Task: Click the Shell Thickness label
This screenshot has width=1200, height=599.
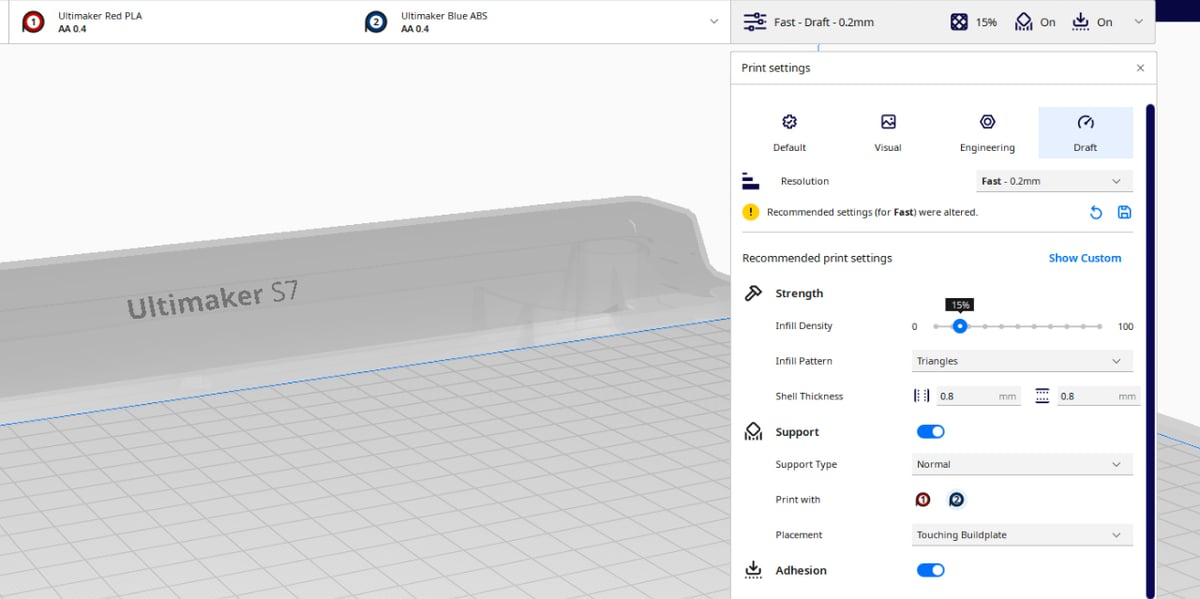Action: click(x=809, y=396)
